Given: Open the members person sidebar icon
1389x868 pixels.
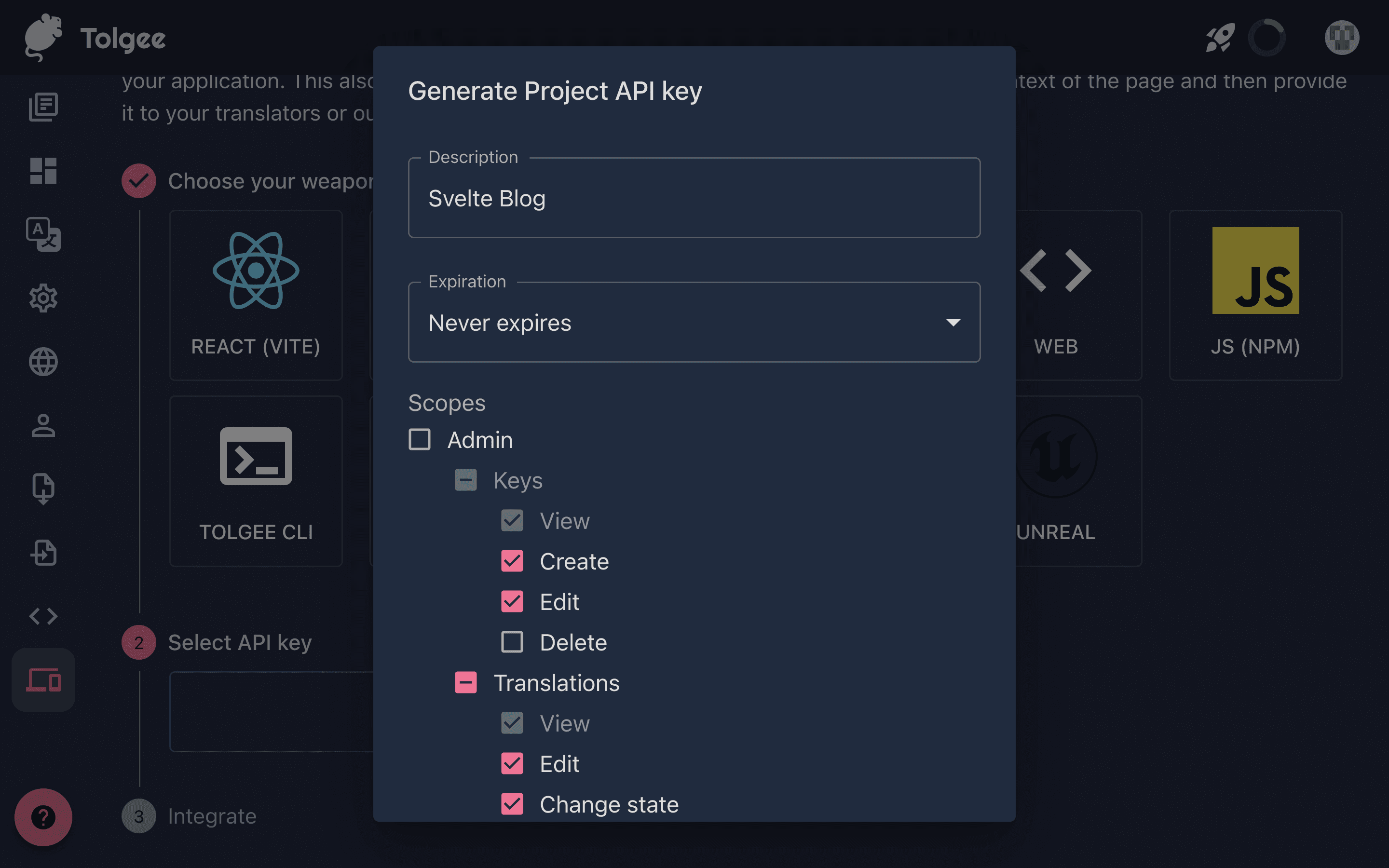Looking at the screenshot, I should click(x=43, y=425).
